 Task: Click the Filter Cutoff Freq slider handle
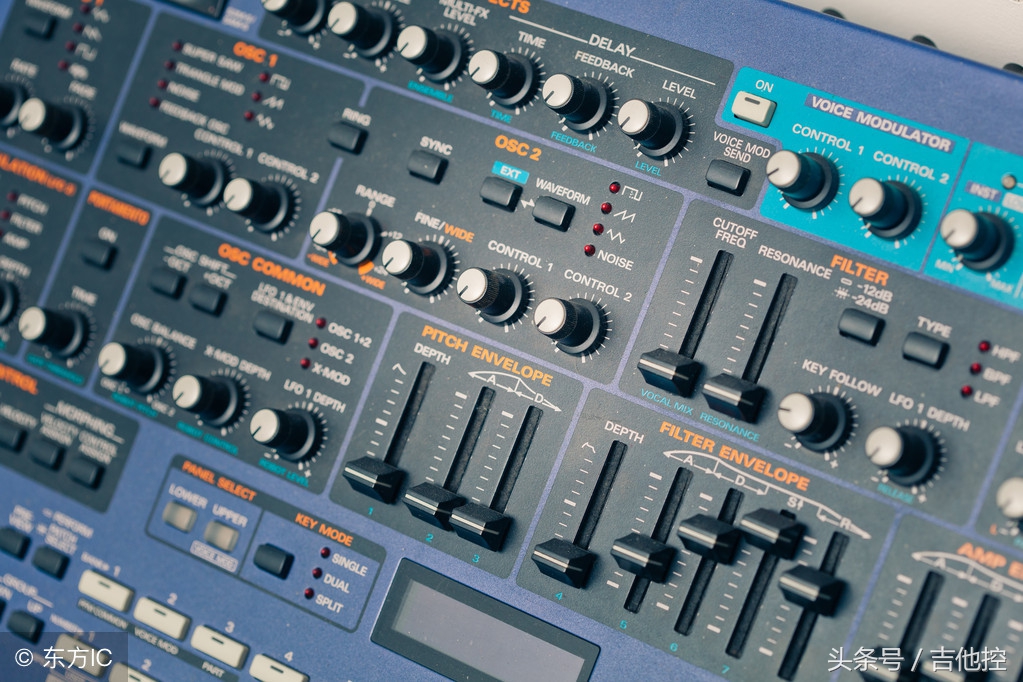coord(668,371)
